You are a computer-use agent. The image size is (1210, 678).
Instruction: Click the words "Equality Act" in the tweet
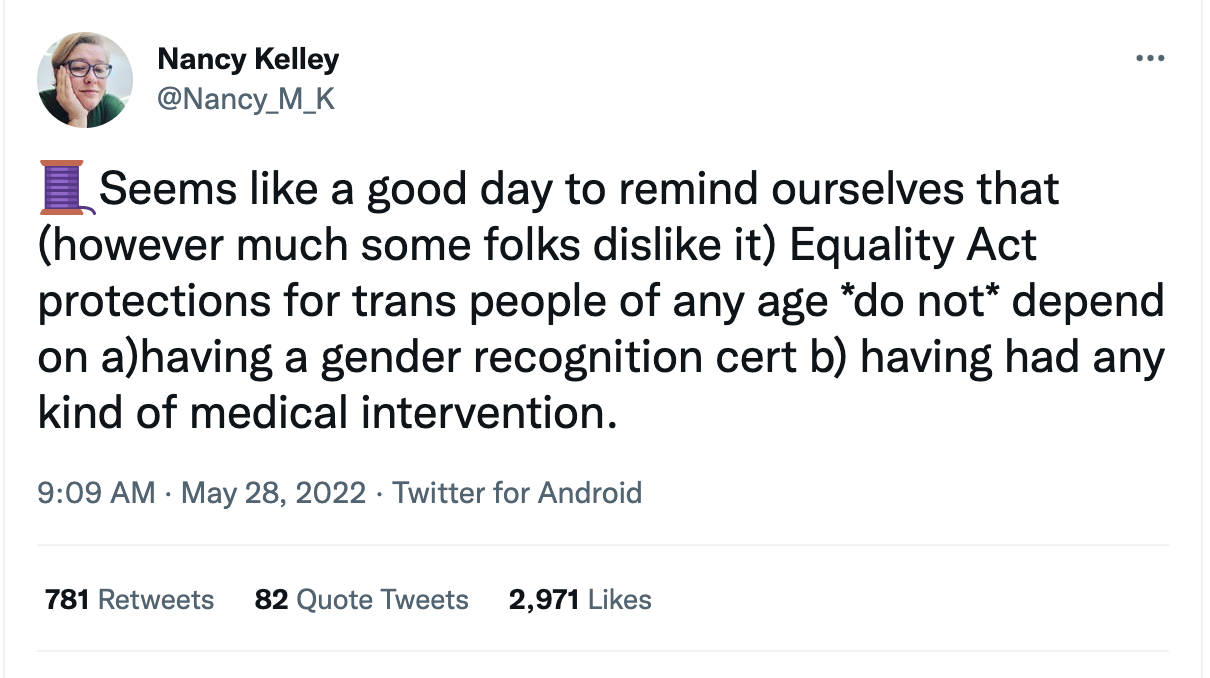coord(913,246)
